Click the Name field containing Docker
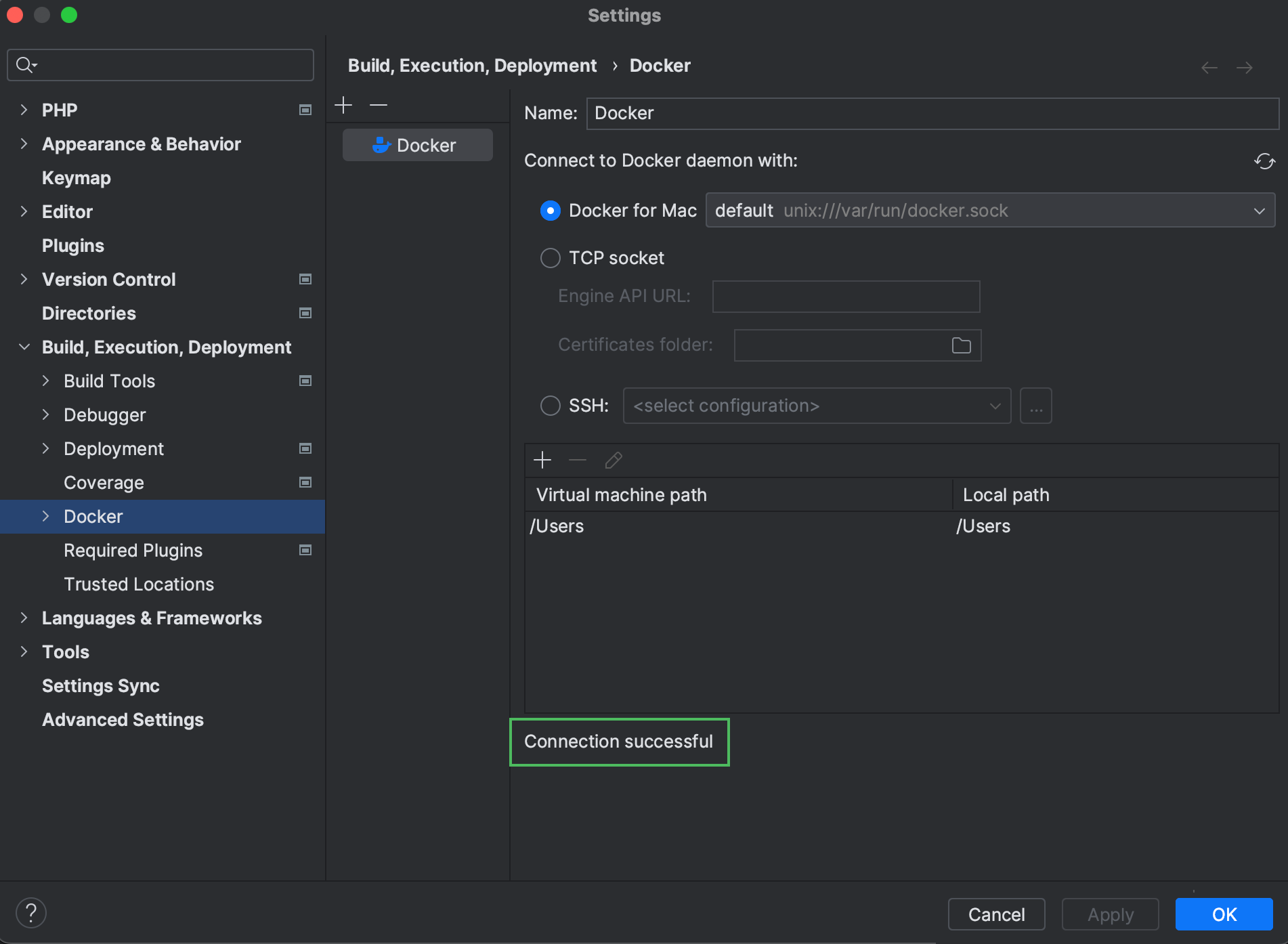 pyautogui.click(x=745, y=113)
